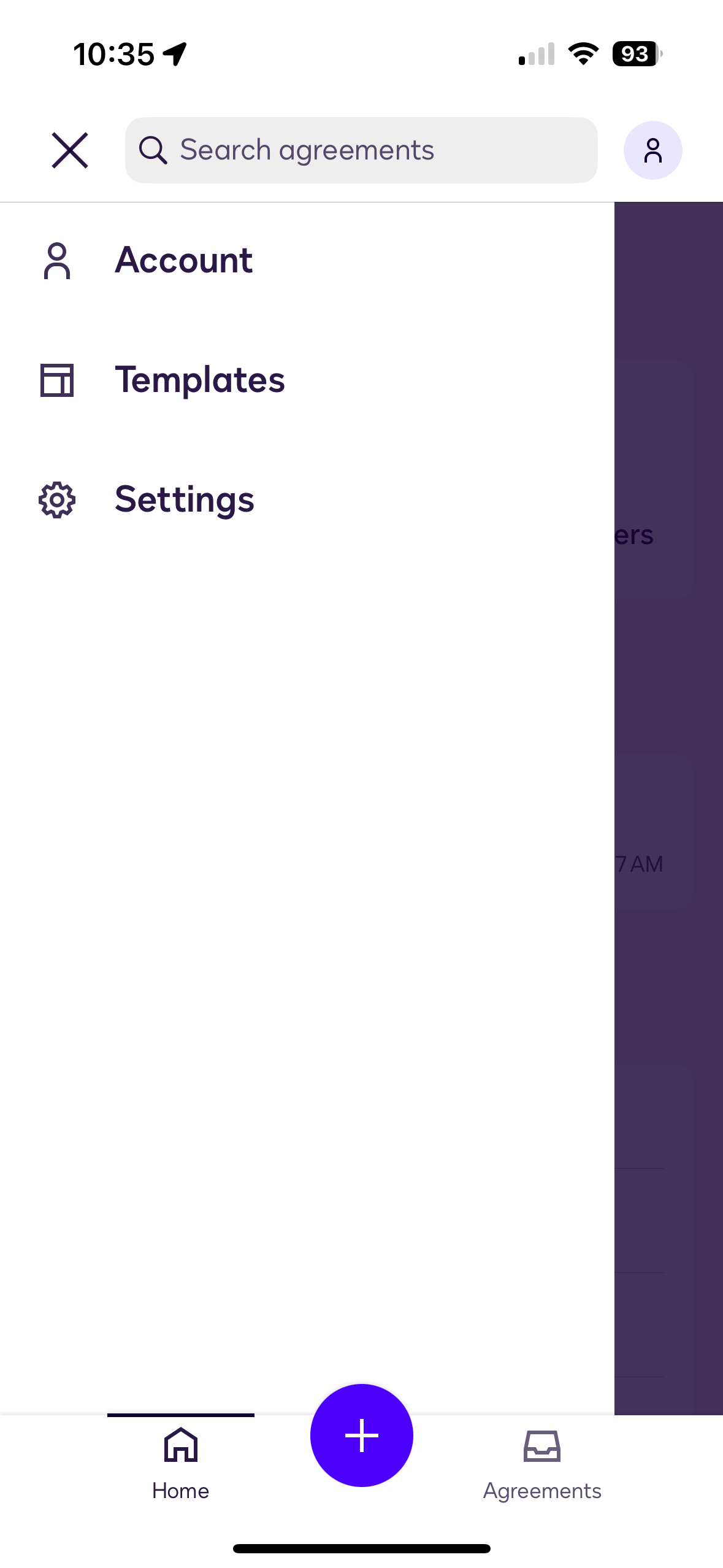The image size is (723, 1568).
Task: Open the Account menu entry
Action: 183,260
